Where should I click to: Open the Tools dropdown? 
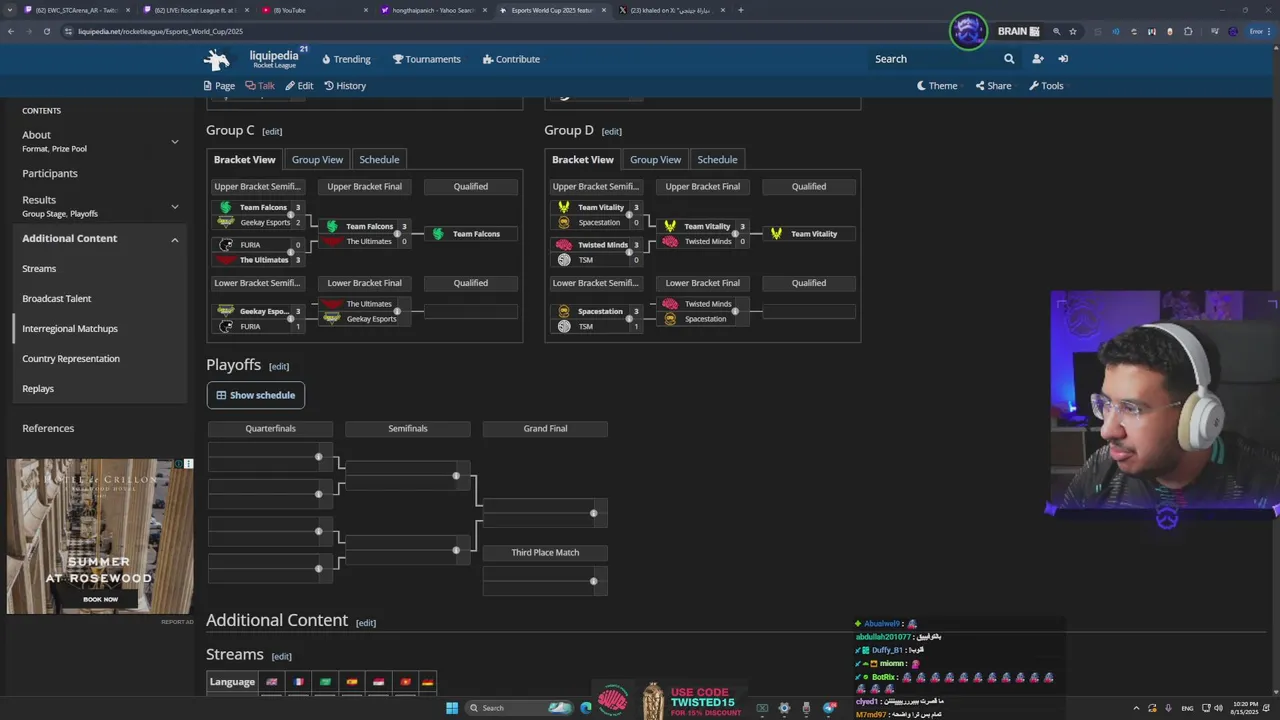click(x=1046, y=86)
